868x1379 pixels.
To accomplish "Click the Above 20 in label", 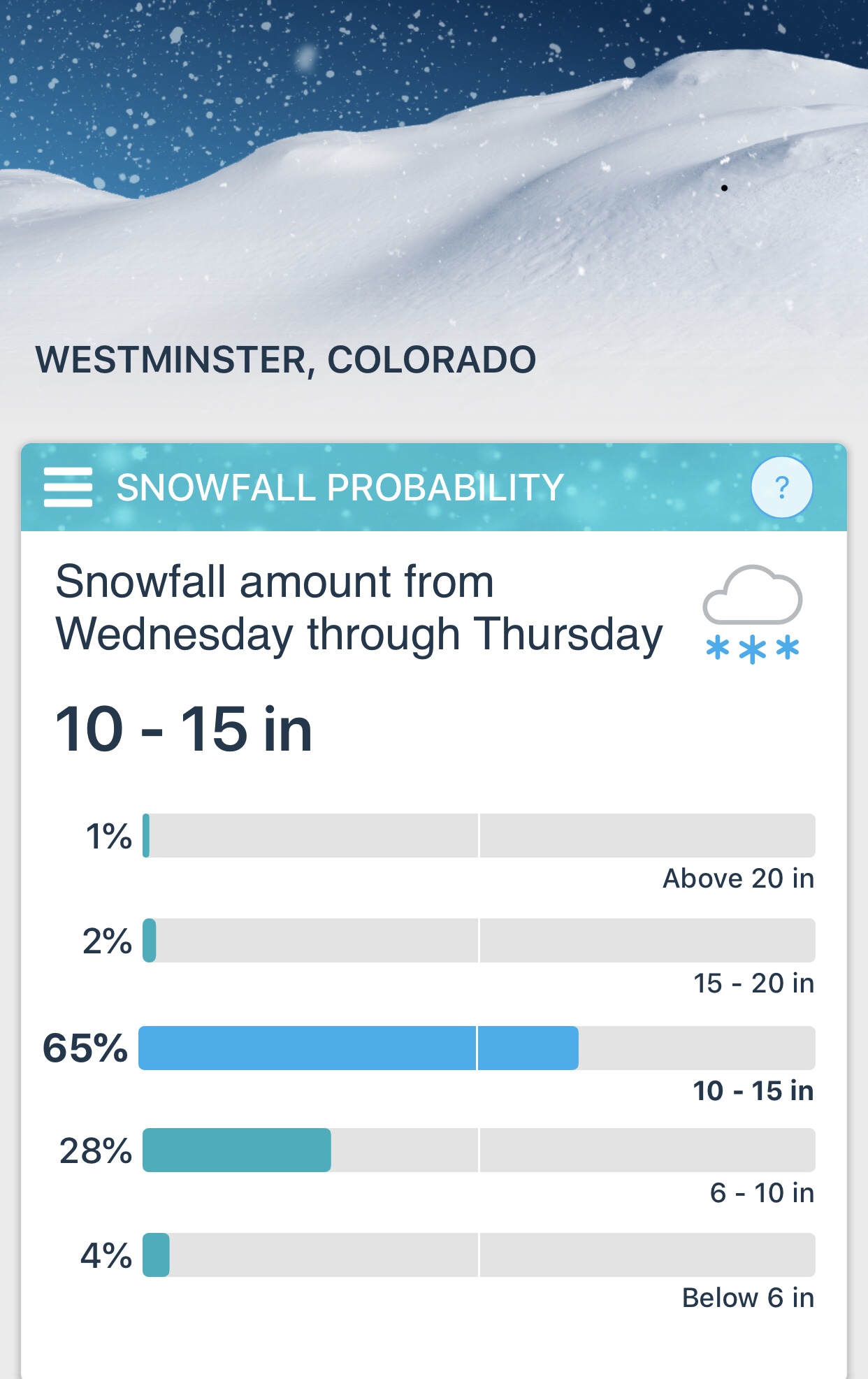I will point(738,879).
